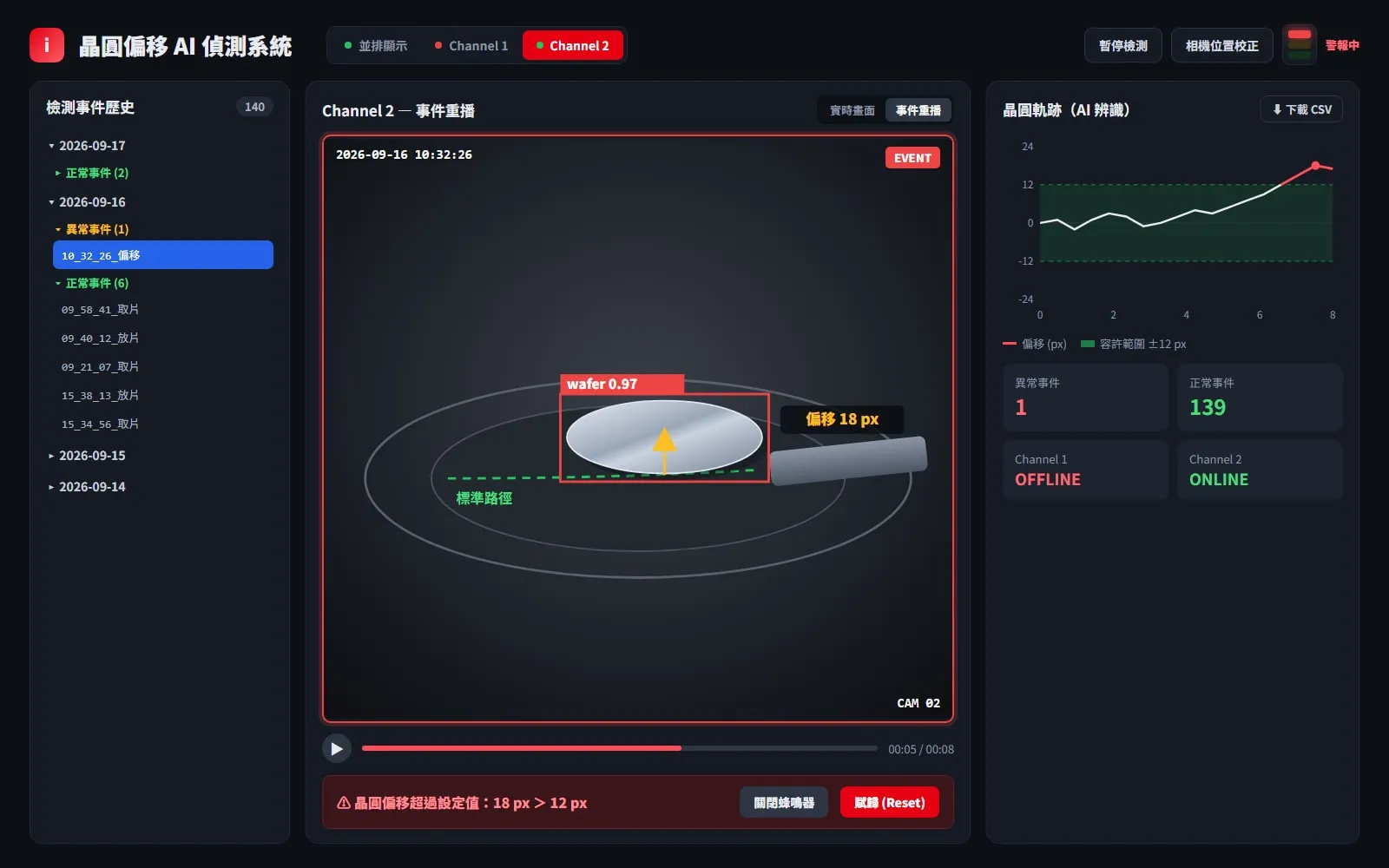
Task: Collapse the 2026-09-16 date group
Action: tap(161, 202)
